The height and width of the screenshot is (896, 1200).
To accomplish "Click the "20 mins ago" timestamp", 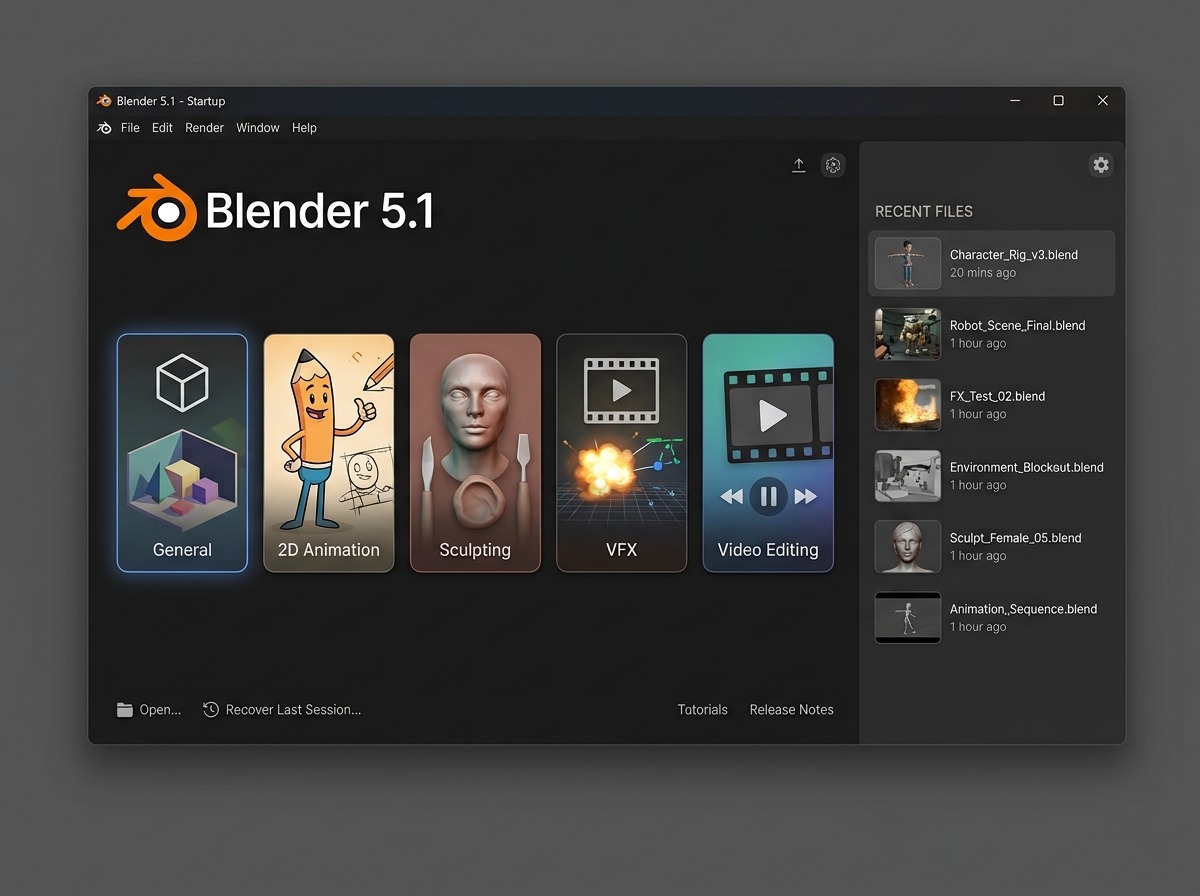I will tap(983, 273).
